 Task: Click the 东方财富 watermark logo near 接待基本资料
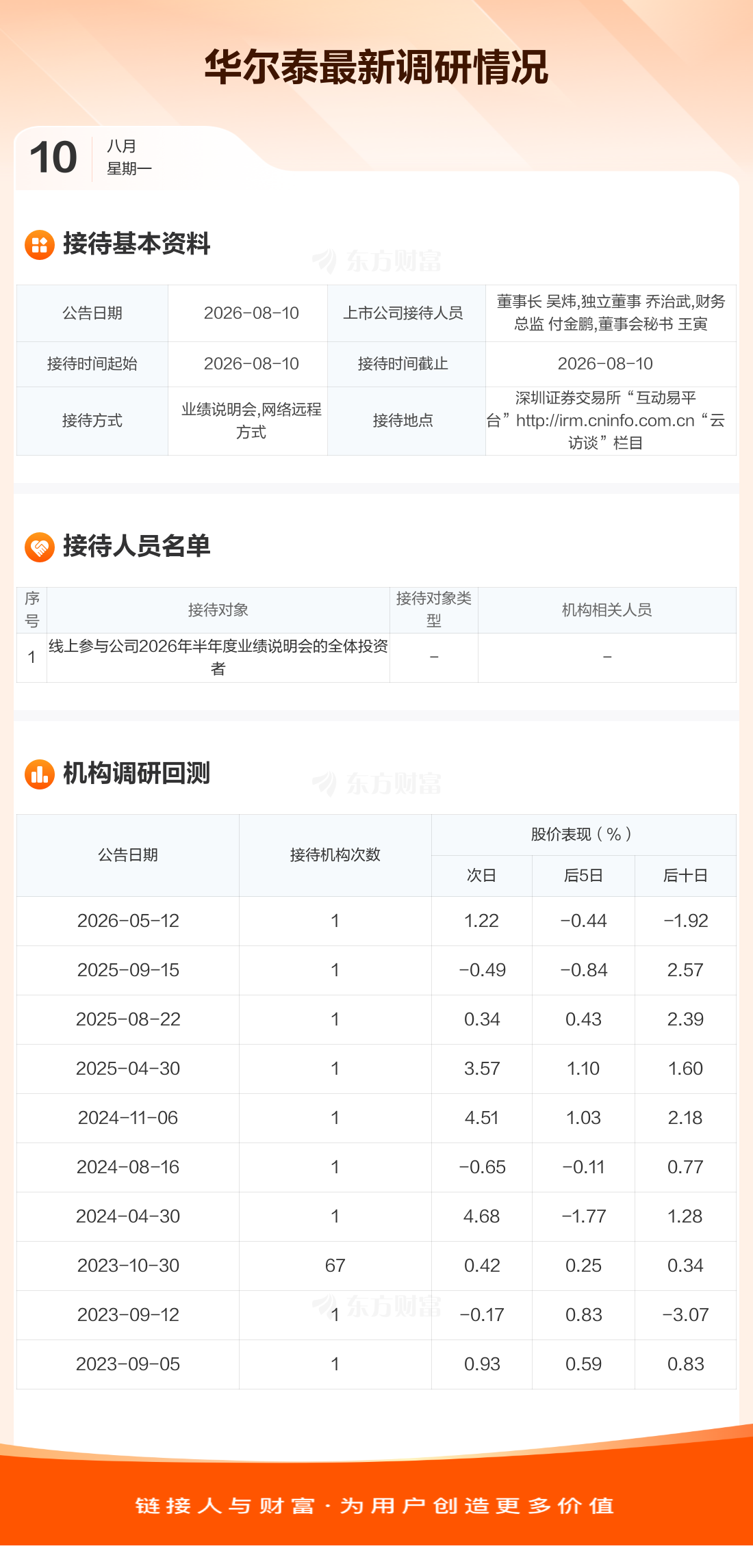coord(377,261)
